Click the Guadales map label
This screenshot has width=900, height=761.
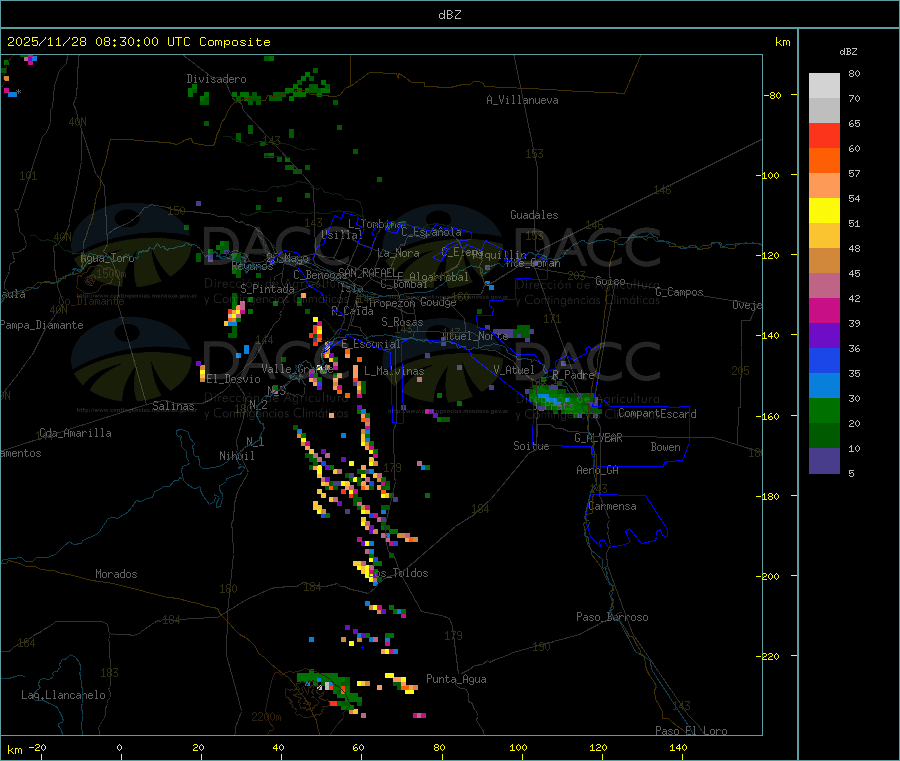[534, 215]
